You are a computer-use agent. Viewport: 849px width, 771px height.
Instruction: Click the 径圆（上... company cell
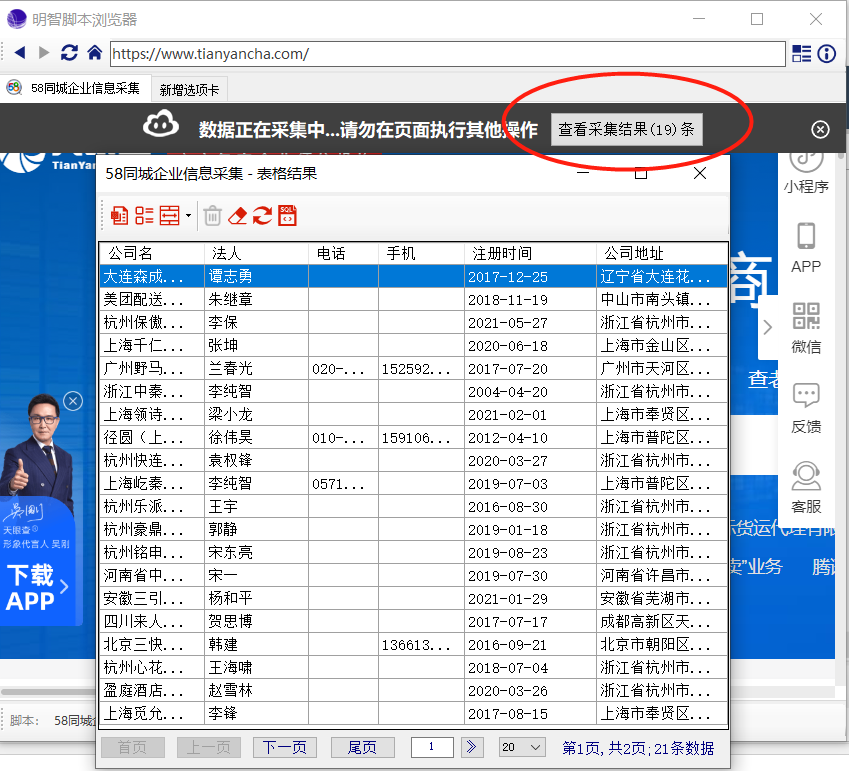(x=152, y=437)
